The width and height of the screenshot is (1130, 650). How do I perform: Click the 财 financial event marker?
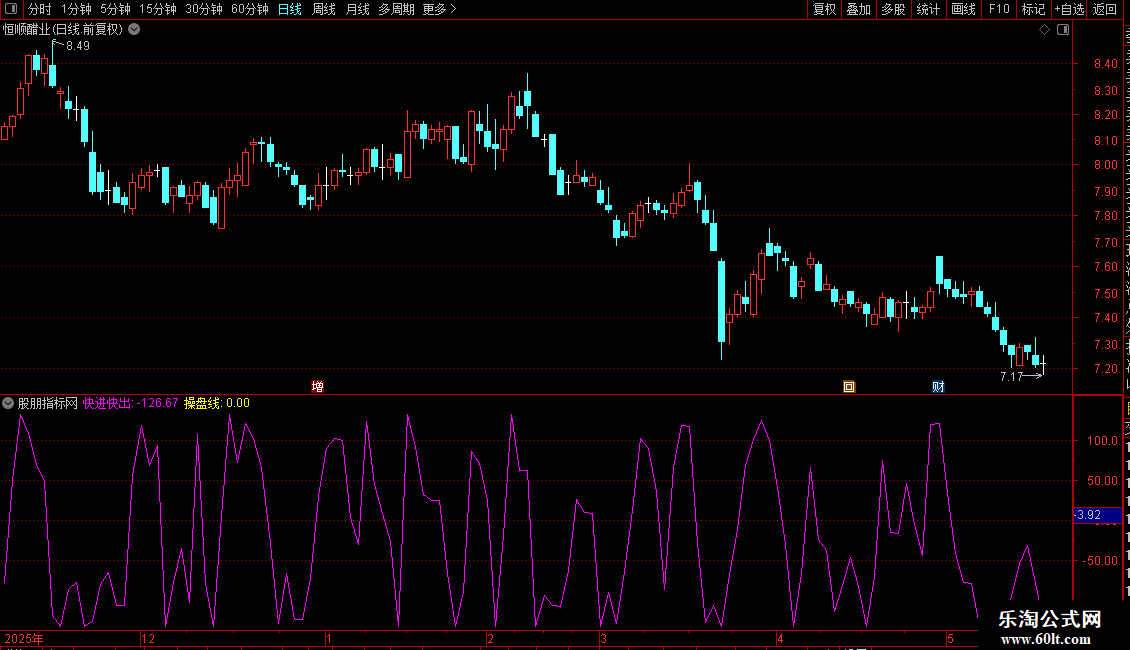pyautogui.click(x=938, y=387)
